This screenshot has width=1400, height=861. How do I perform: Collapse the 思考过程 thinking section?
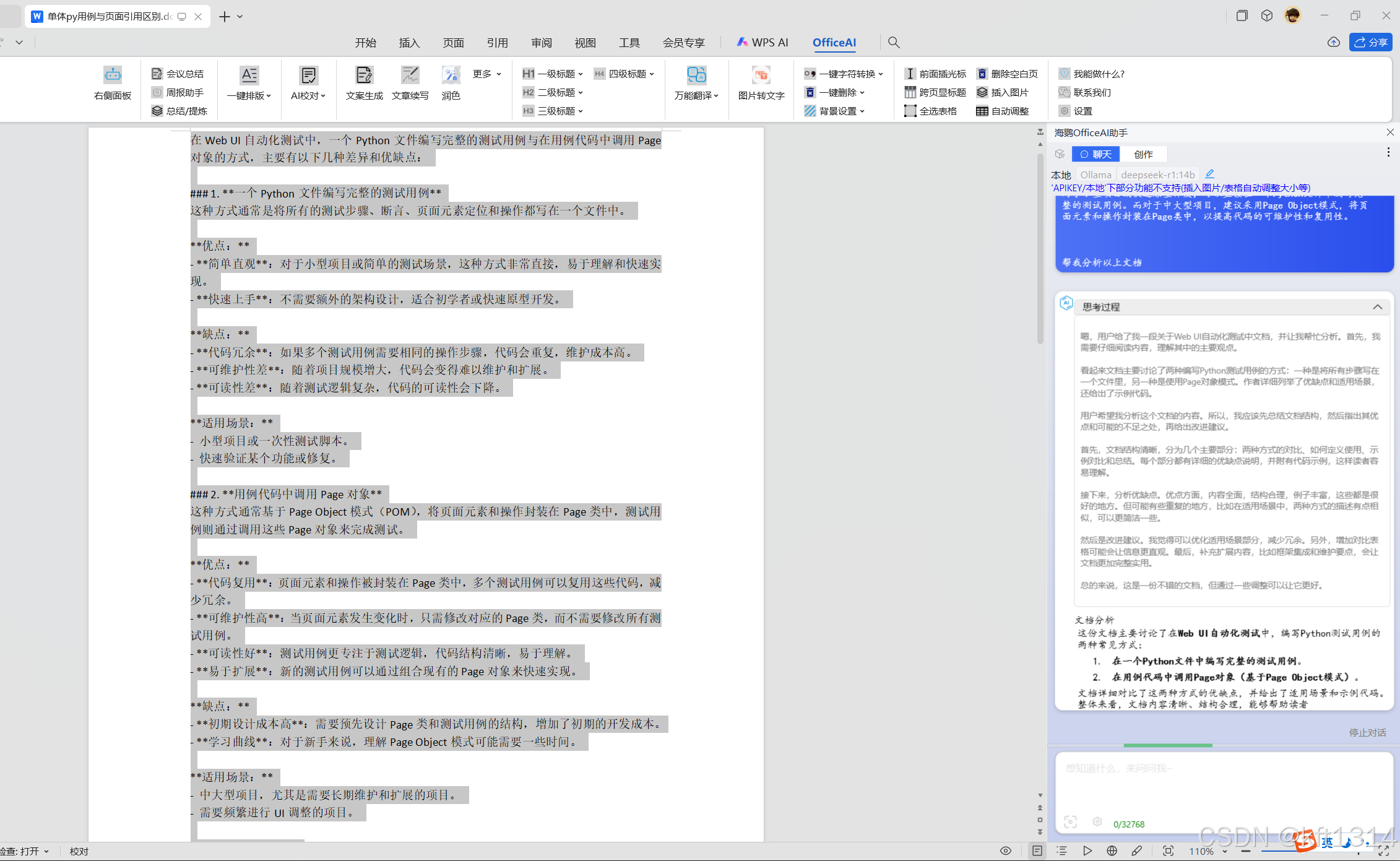tap(1377, 307)
